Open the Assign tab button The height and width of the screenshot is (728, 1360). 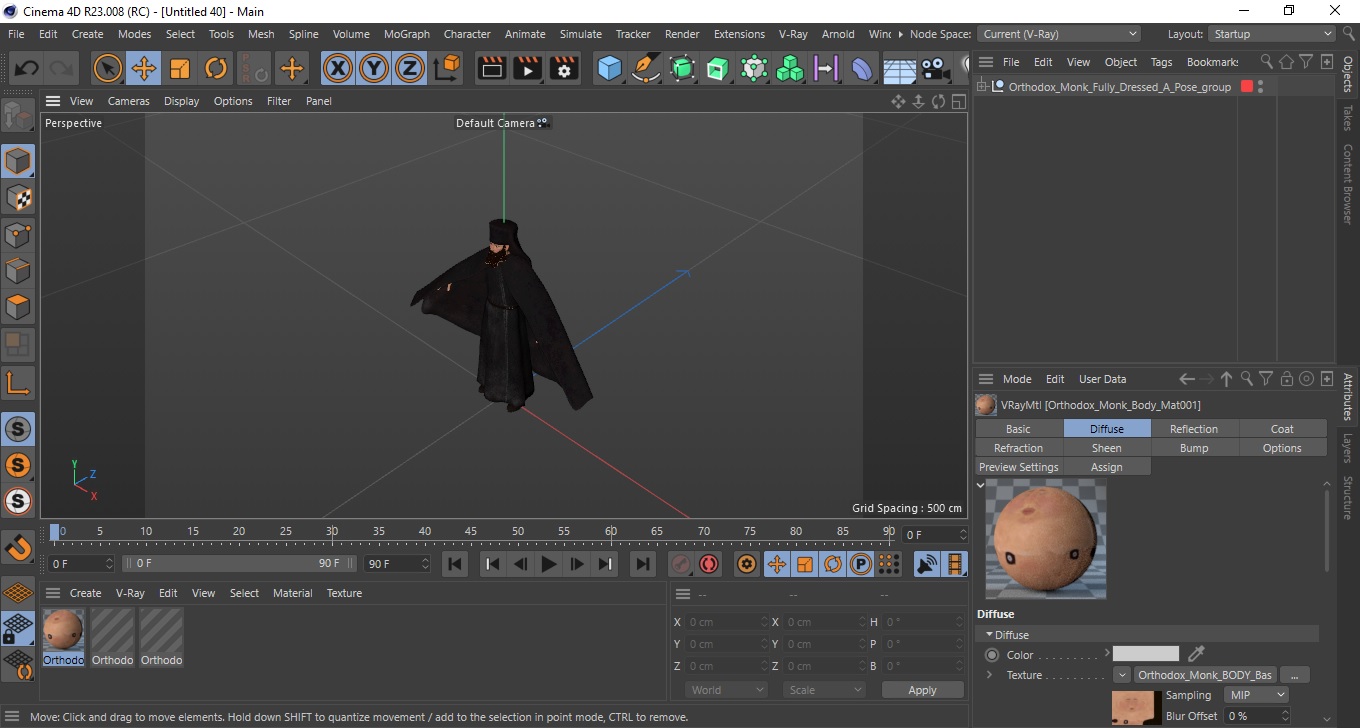click(x=1106, y=467)
